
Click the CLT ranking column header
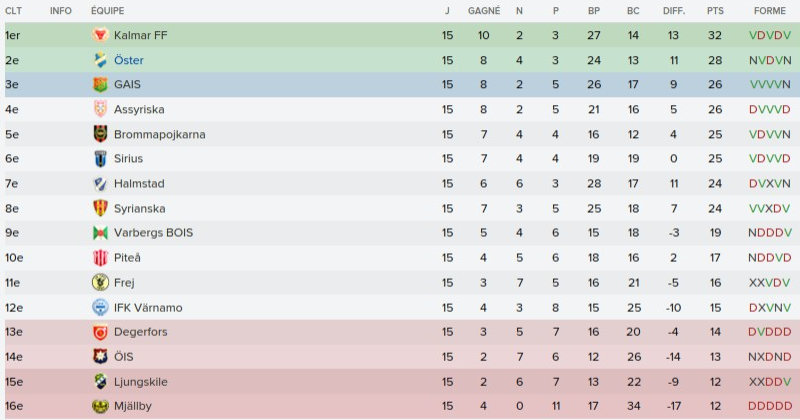tap(13, 11)
